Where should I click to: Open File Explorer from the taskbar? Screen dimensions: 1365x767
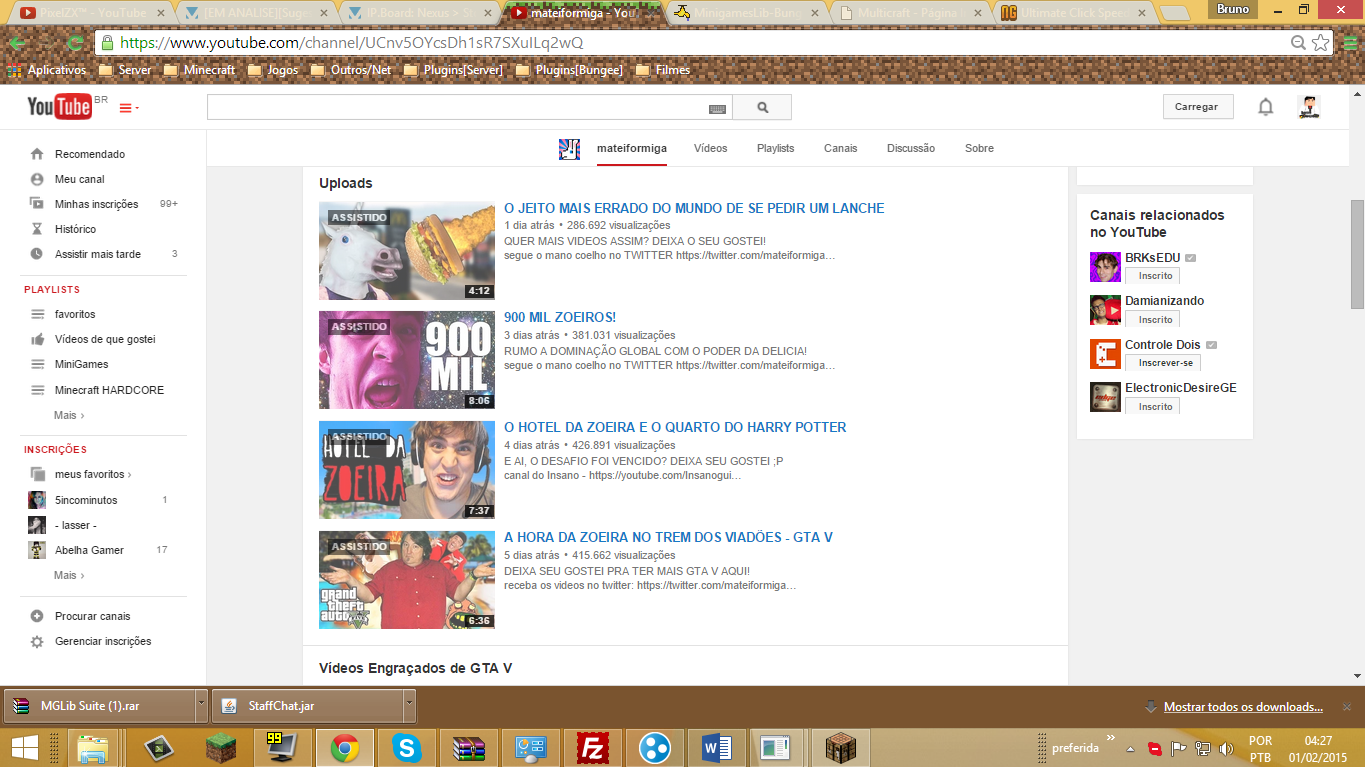click(x=93, y=748)
